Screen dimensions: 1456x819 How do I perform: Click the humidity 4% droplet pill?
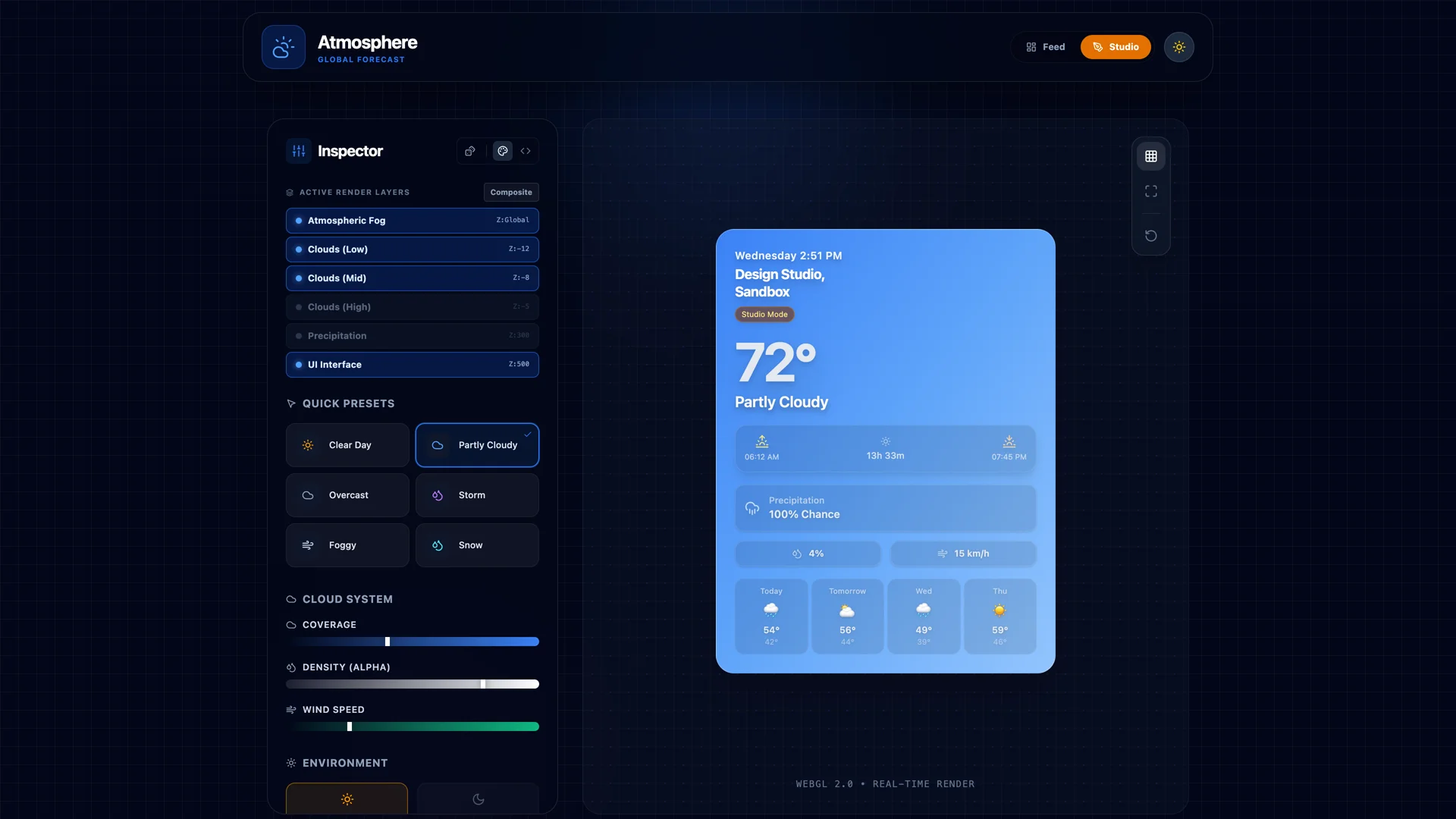[808, 554]
